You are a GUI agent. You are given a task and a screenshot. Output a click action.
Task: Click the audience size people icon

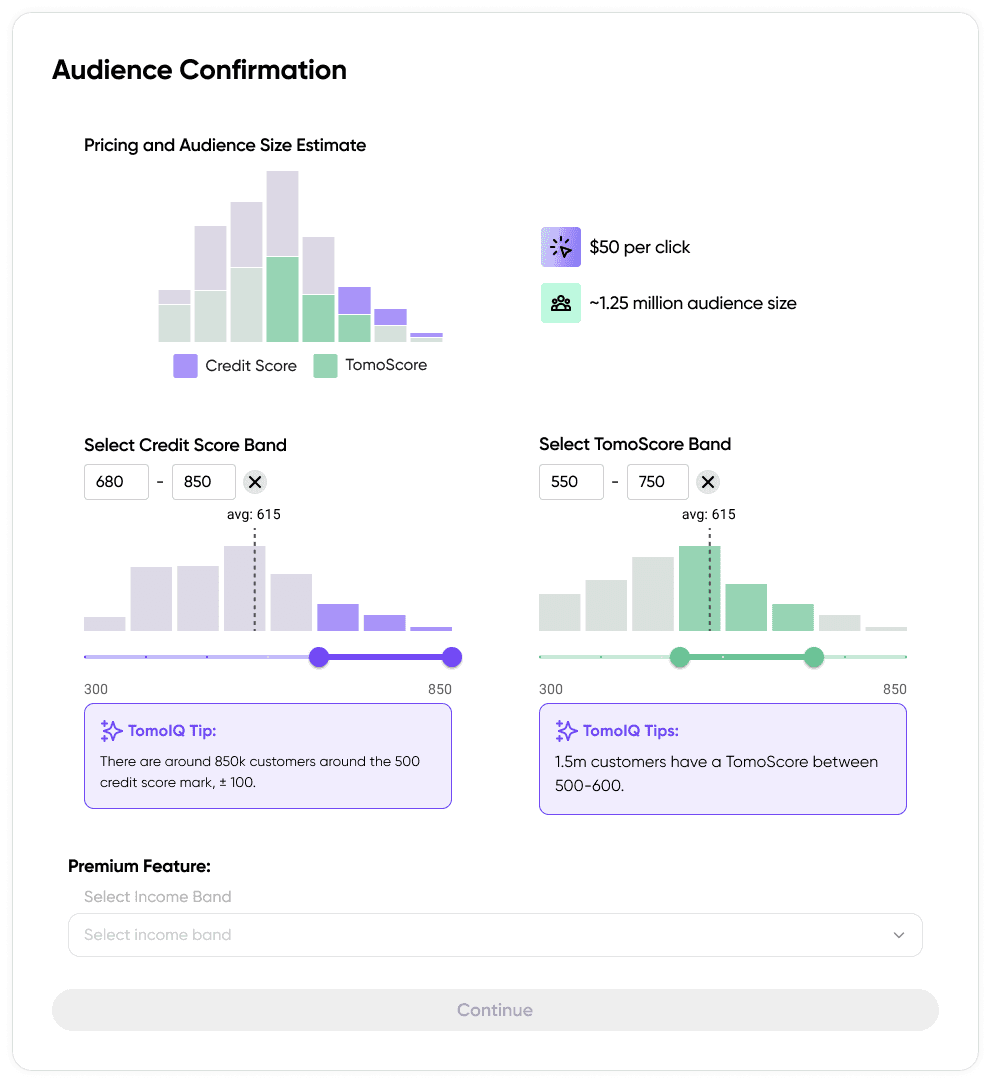click(x=561, y=303)
